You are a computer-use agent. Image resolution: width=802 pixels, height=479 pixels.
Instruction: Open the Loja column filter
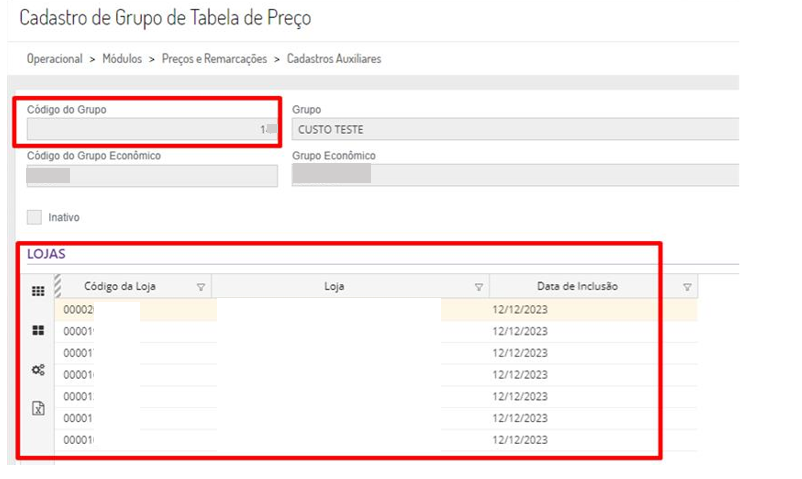click(478, 287)
